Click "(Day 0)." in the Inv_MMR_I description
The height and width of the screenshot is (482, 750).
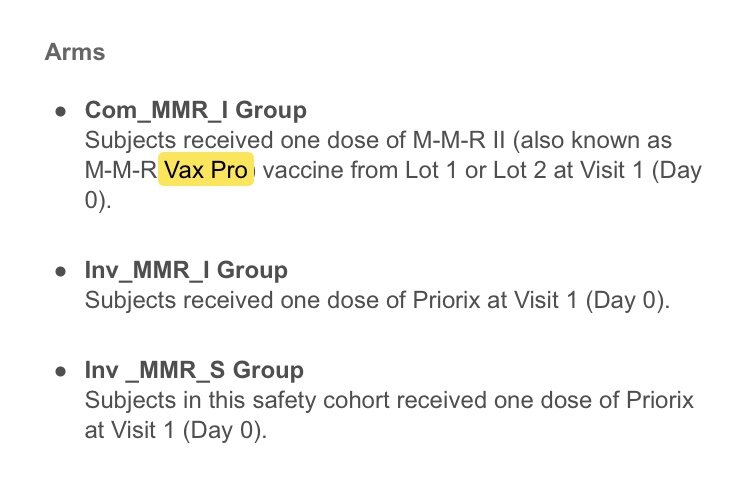[628, 300]
